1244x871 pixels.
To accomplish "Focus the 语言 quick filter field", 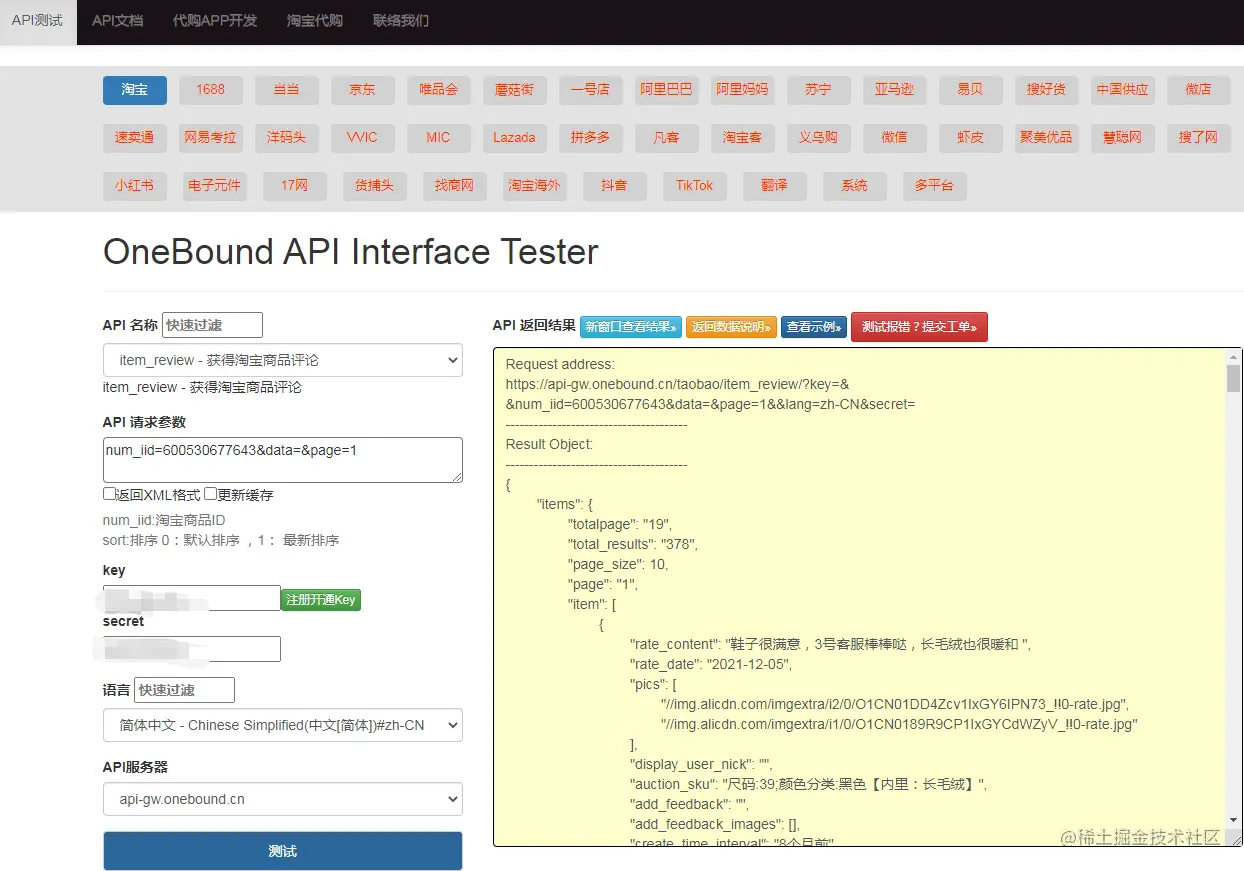I will click(184, 690).
